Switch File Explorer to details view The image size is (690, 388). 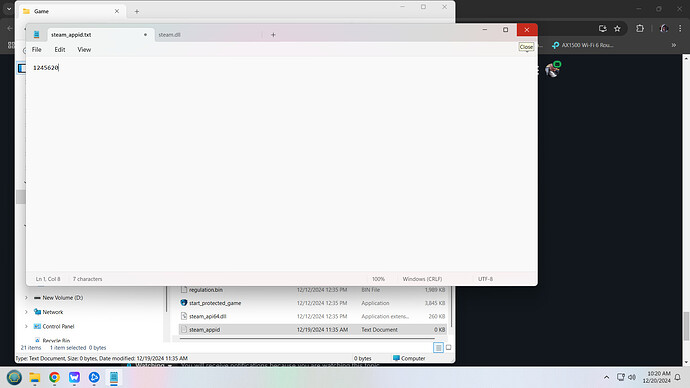pos(438,348)
